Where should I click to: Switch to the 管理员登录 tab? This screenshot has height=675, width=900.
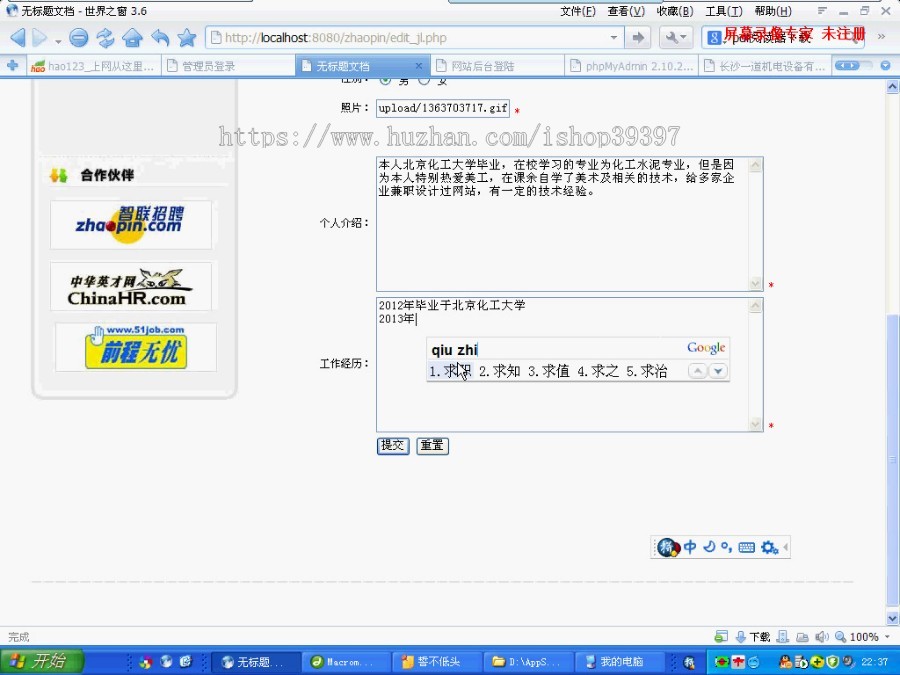(x=228, y=66)
